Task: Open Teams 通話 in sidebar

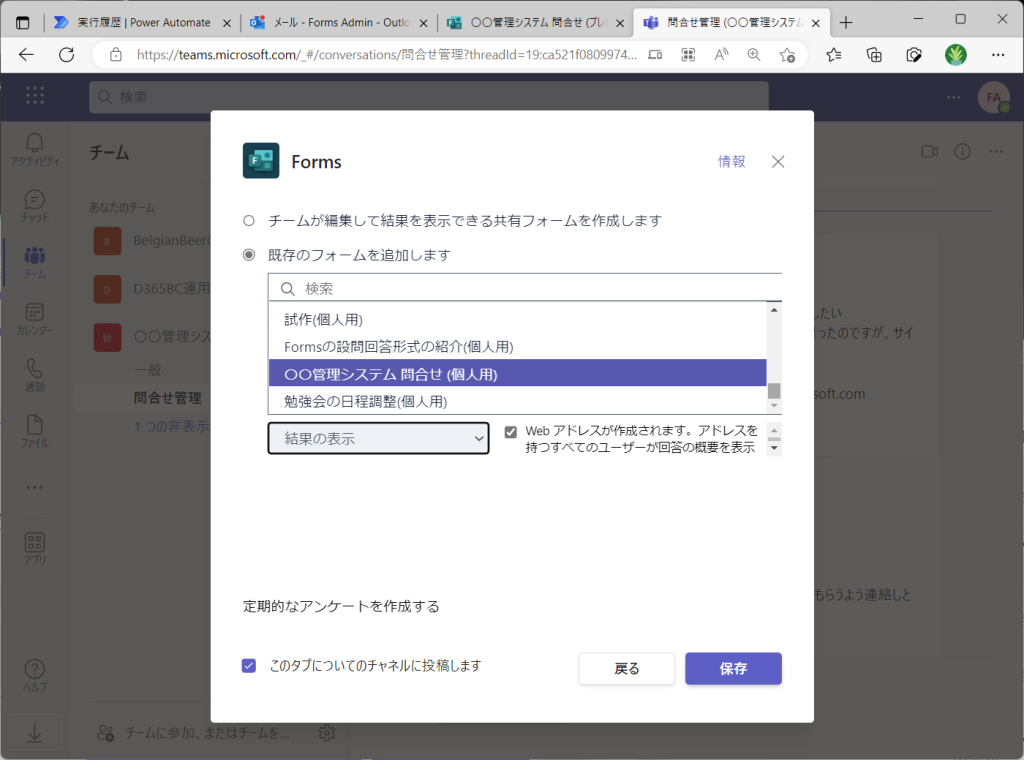Action: coord(35,375)
